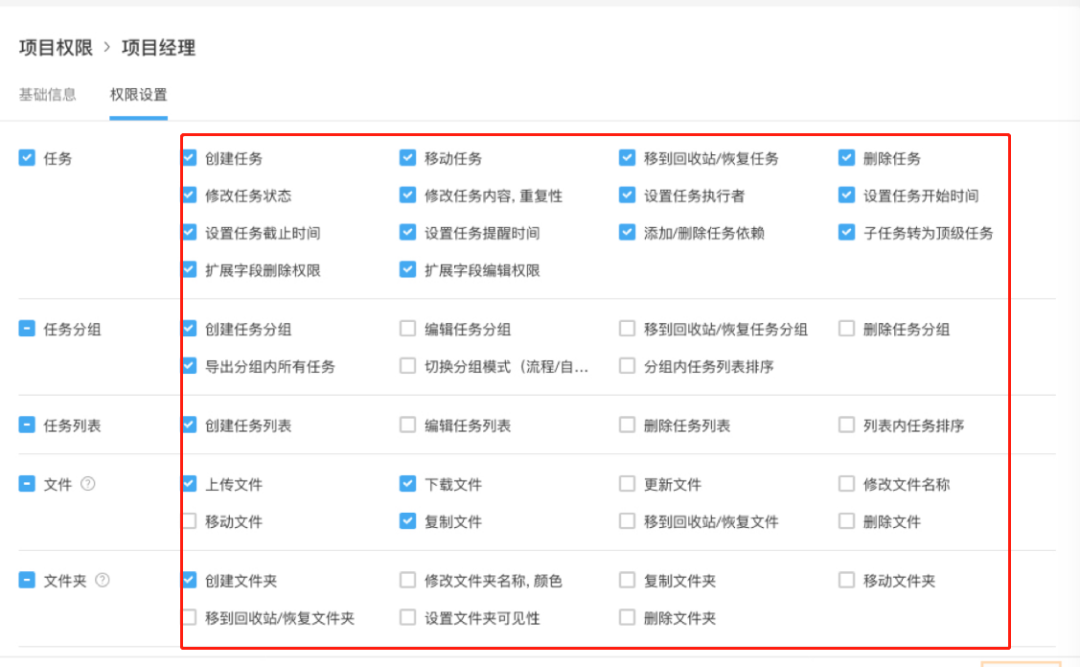Screen dimensions: 1080x667
Task: Check the 删除文件 checkbox
Action: pyautogui.click(x=846, y=521)
